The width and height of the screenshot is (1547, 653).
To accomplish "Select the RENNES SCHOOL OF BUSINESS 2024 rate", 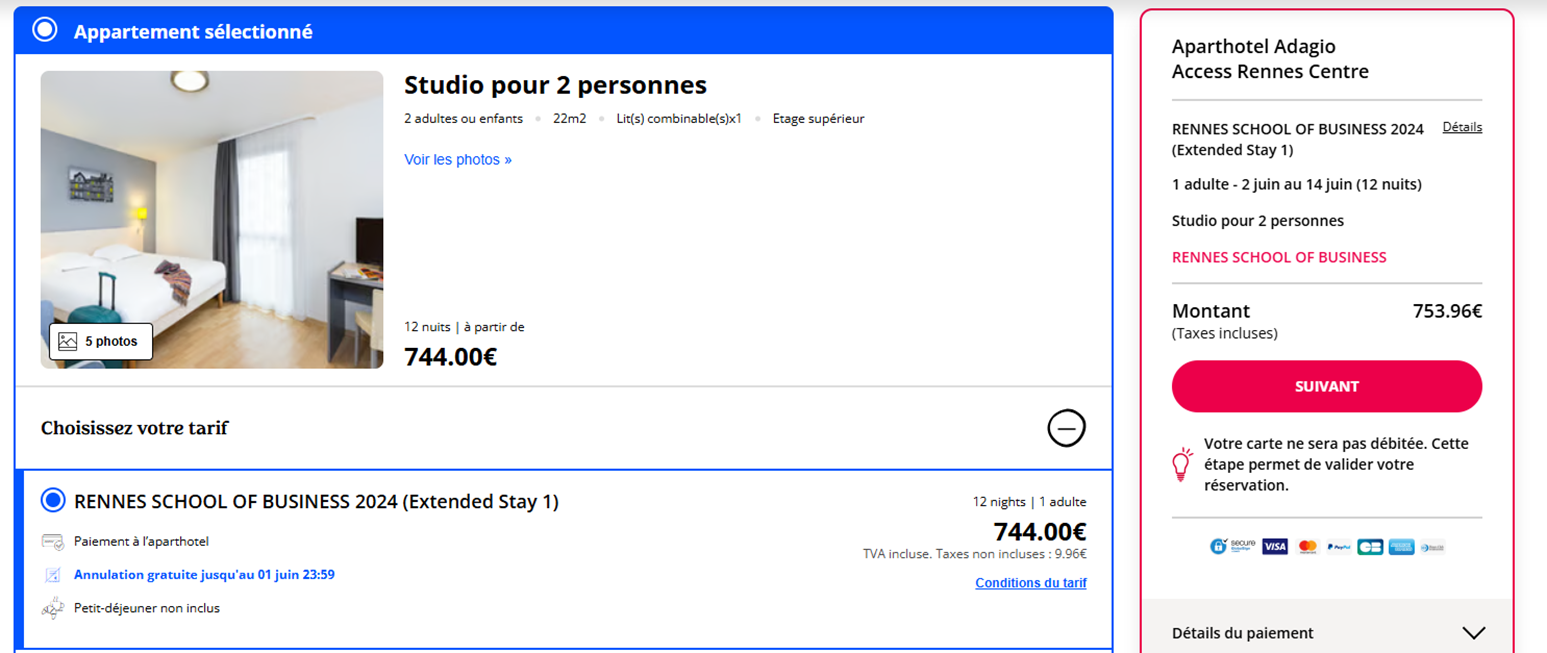I will pos(53,500).
